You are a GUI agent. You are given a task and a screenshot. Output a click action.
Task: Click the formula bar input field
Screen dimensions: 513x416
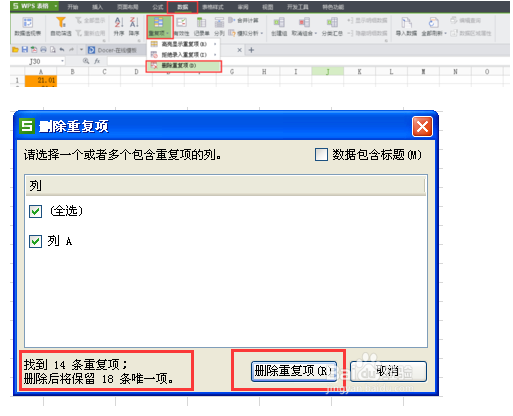308,61
